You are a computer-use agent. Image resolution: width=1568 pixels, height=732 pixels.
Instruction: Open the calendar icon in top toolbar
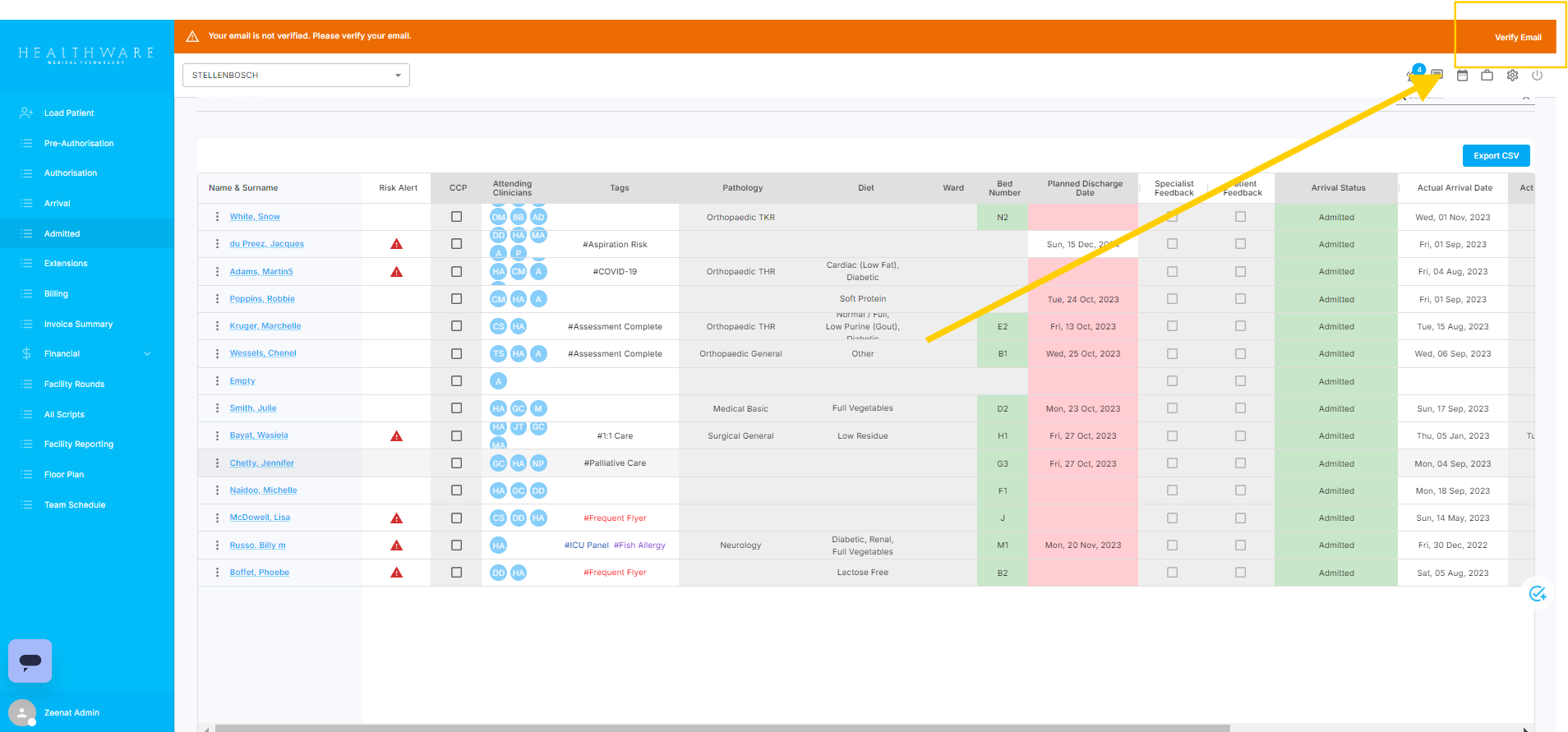[1462, 76]
